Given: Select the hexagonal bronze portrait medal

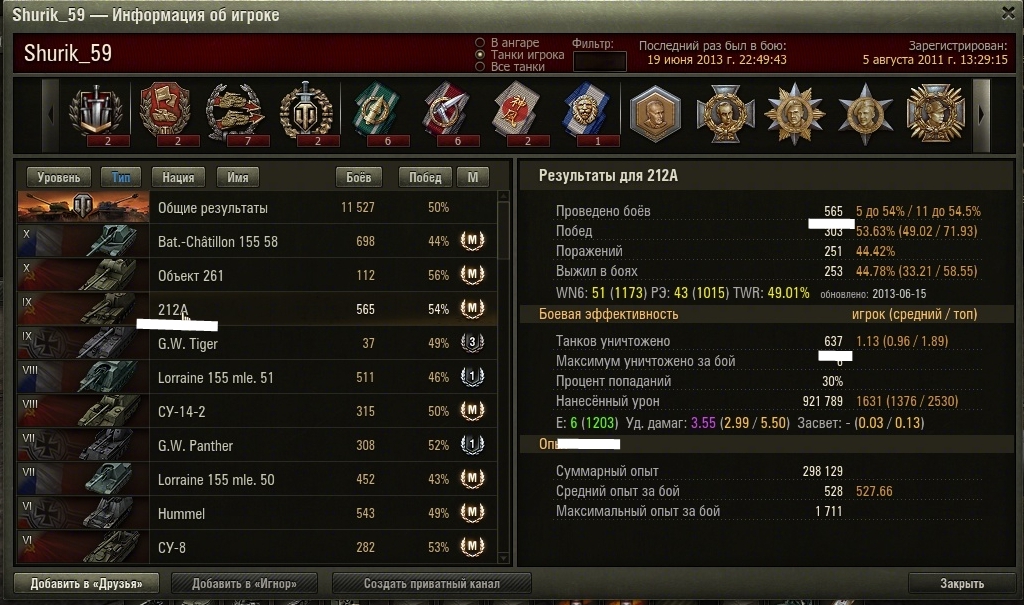Looking at the screenshot, I should (655, 114).
